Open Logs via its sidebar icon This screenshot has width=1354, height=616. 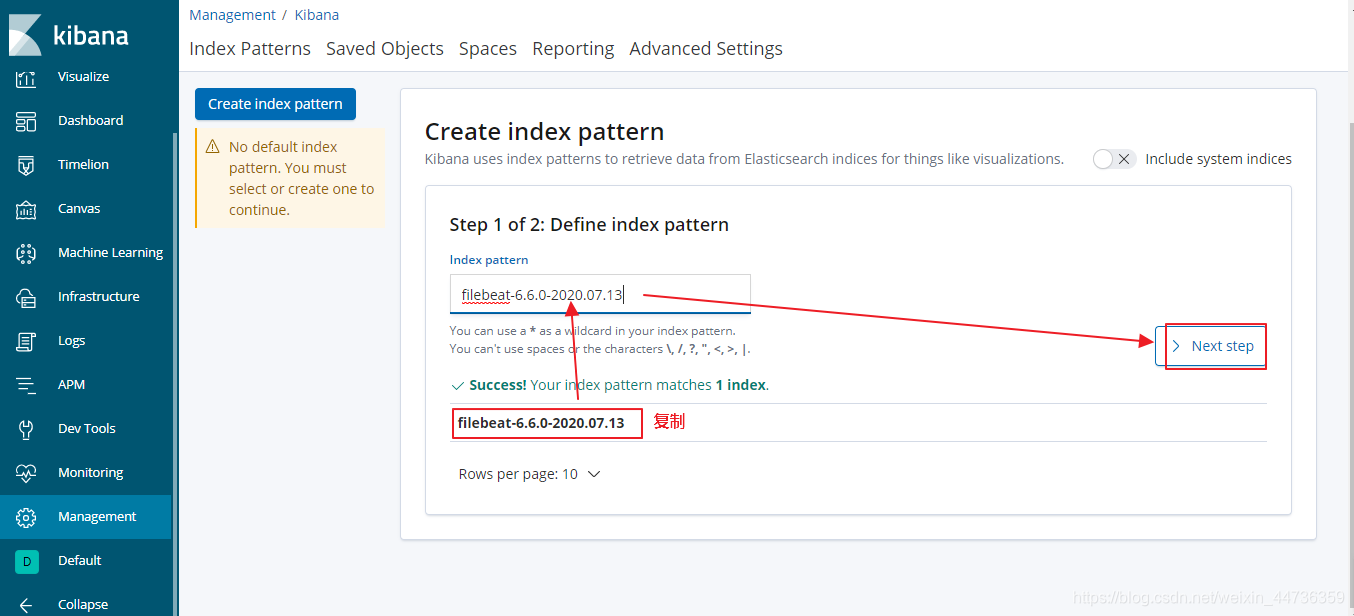[x=26, y=341]
